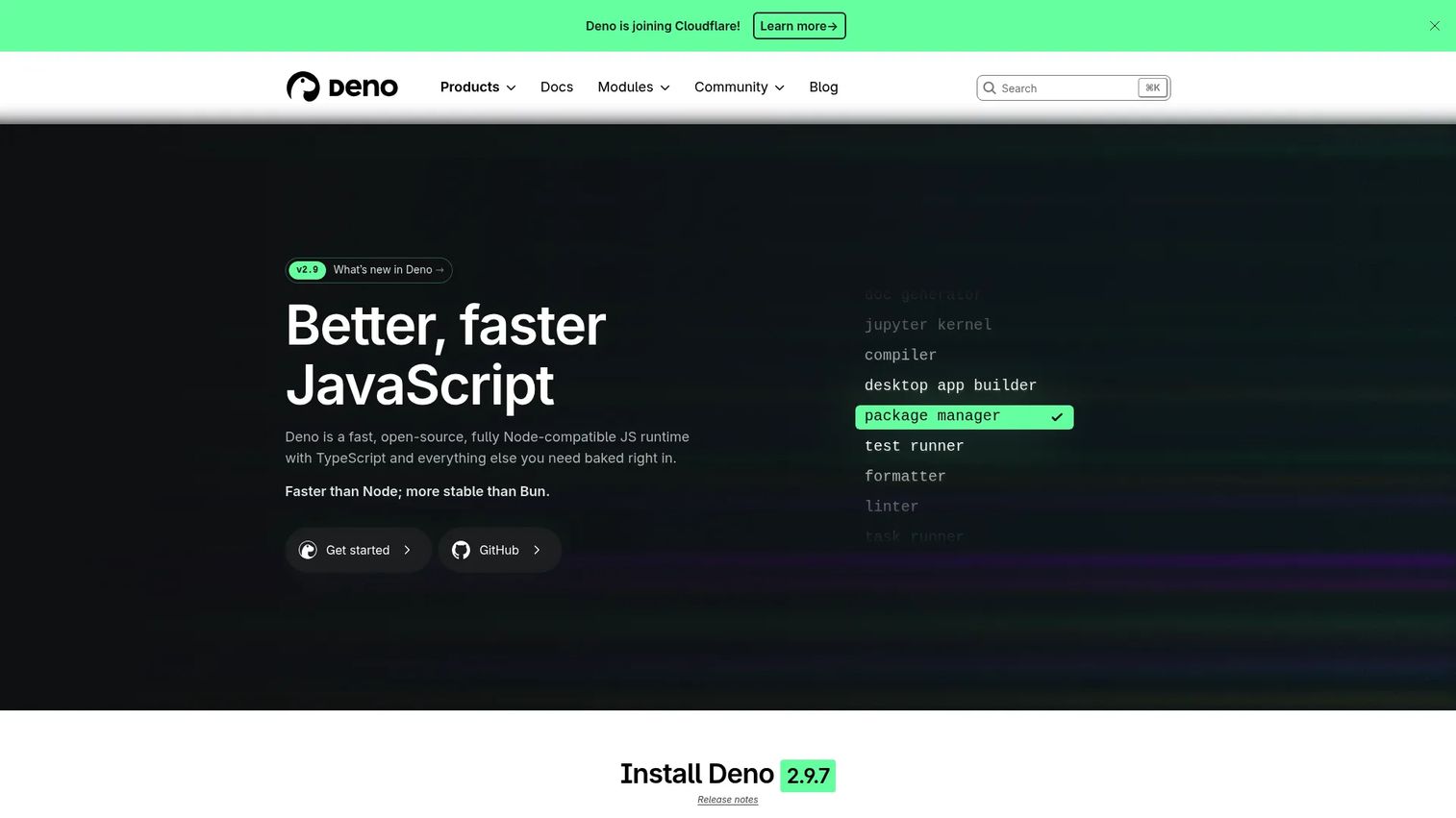Image resolution: width=1456 pixels, height=818 pixels.
Task: Select the compiler list item
Action: click(900, 356)
